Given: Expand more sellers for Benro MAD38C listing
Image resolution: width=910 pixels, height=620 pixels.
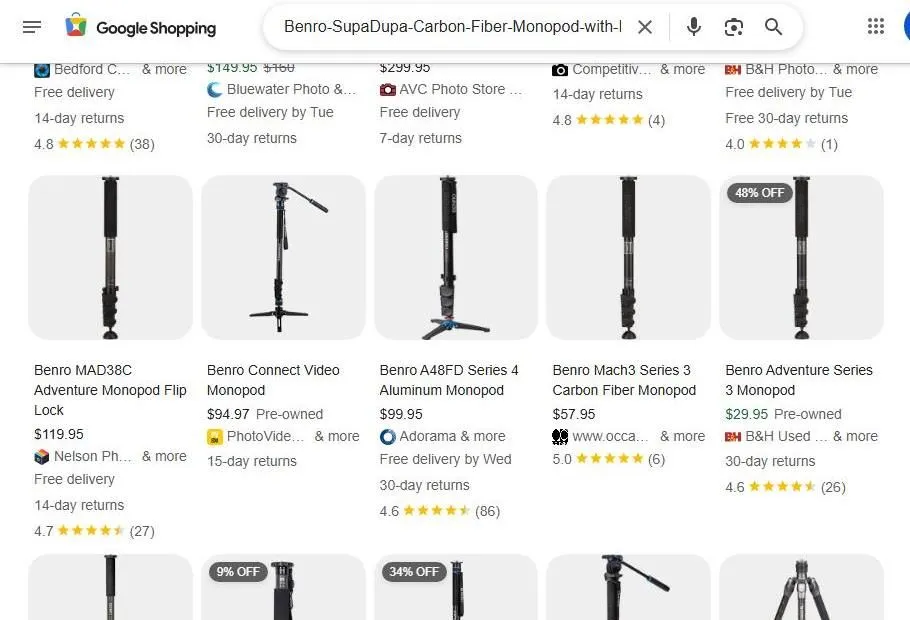Looking at the screenshot, I should click(164, 456).
